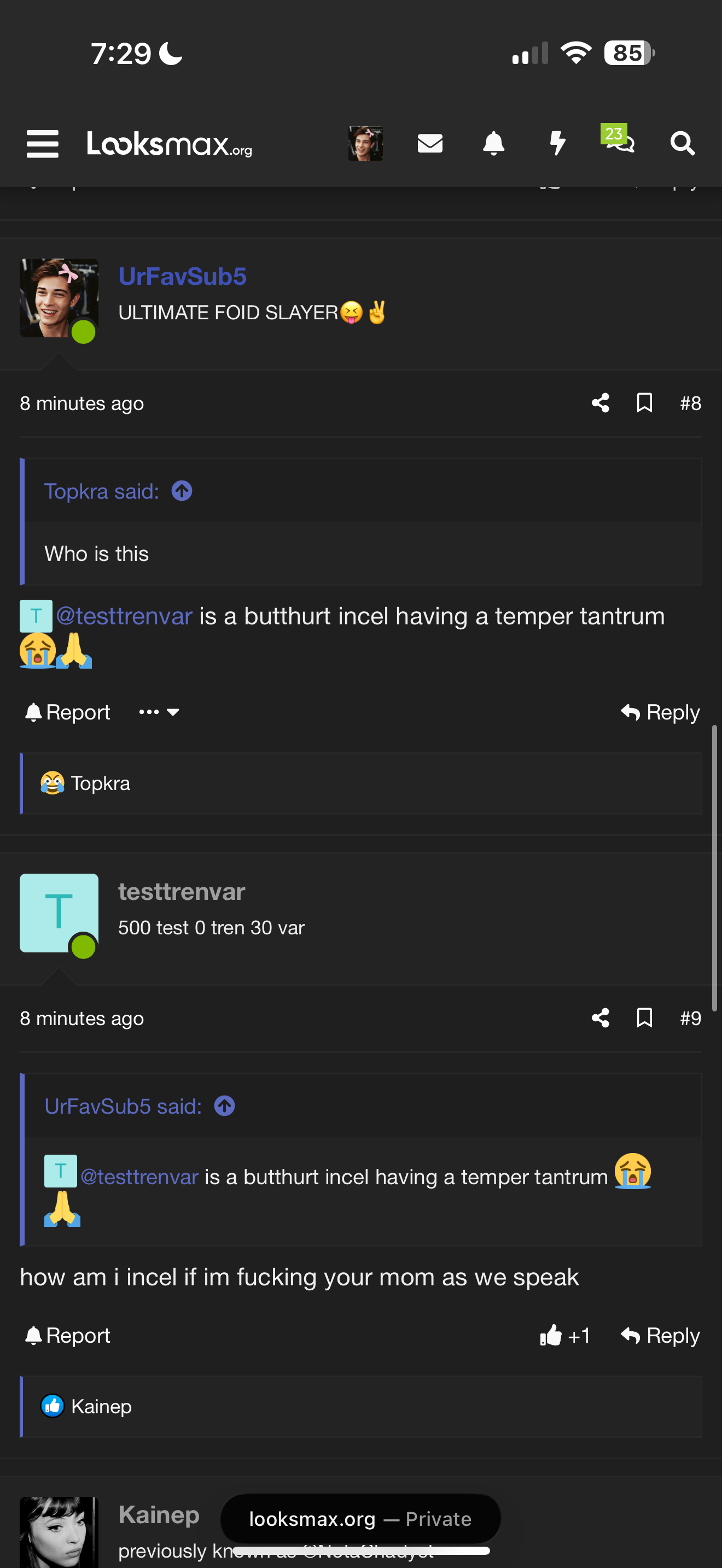This screenshot has height=1568, width=722.
Task: Open the notifications bell in header
Action: [x=493, y=144]
